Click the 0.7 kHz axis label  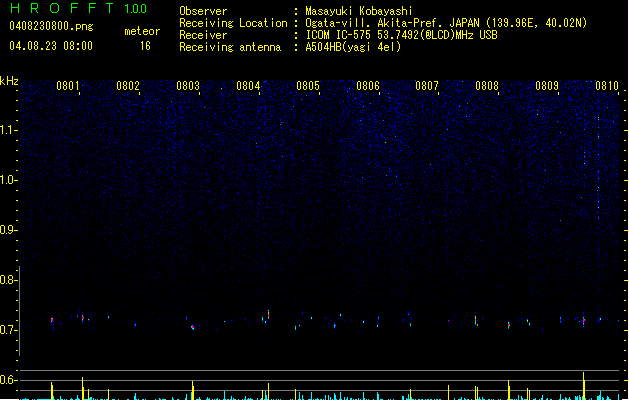tap(8, 330)
